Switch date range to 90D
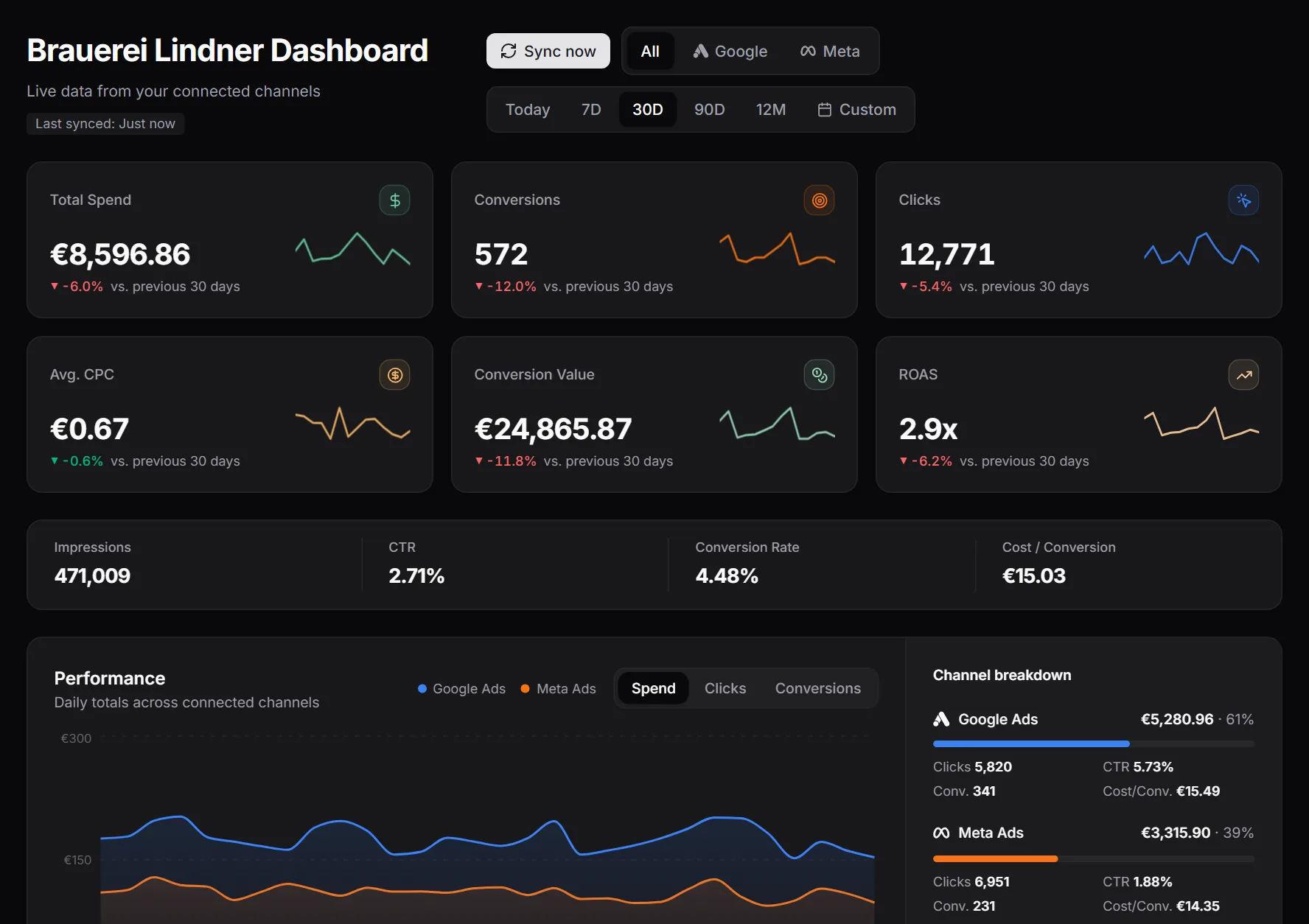Viewport: 1309px width, 924px height. click(709, 109)
